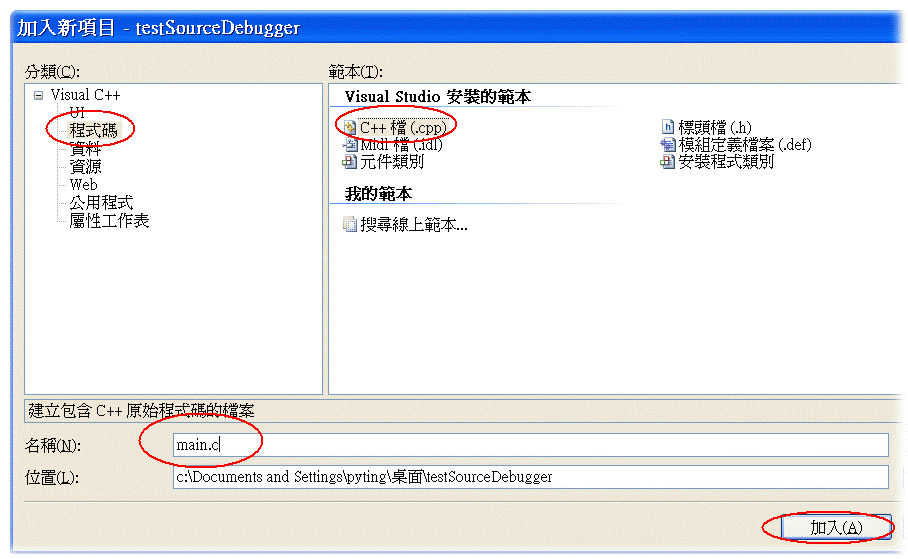
Task: Choose the 安裝程式類別 label
Action: coord(726,162)
